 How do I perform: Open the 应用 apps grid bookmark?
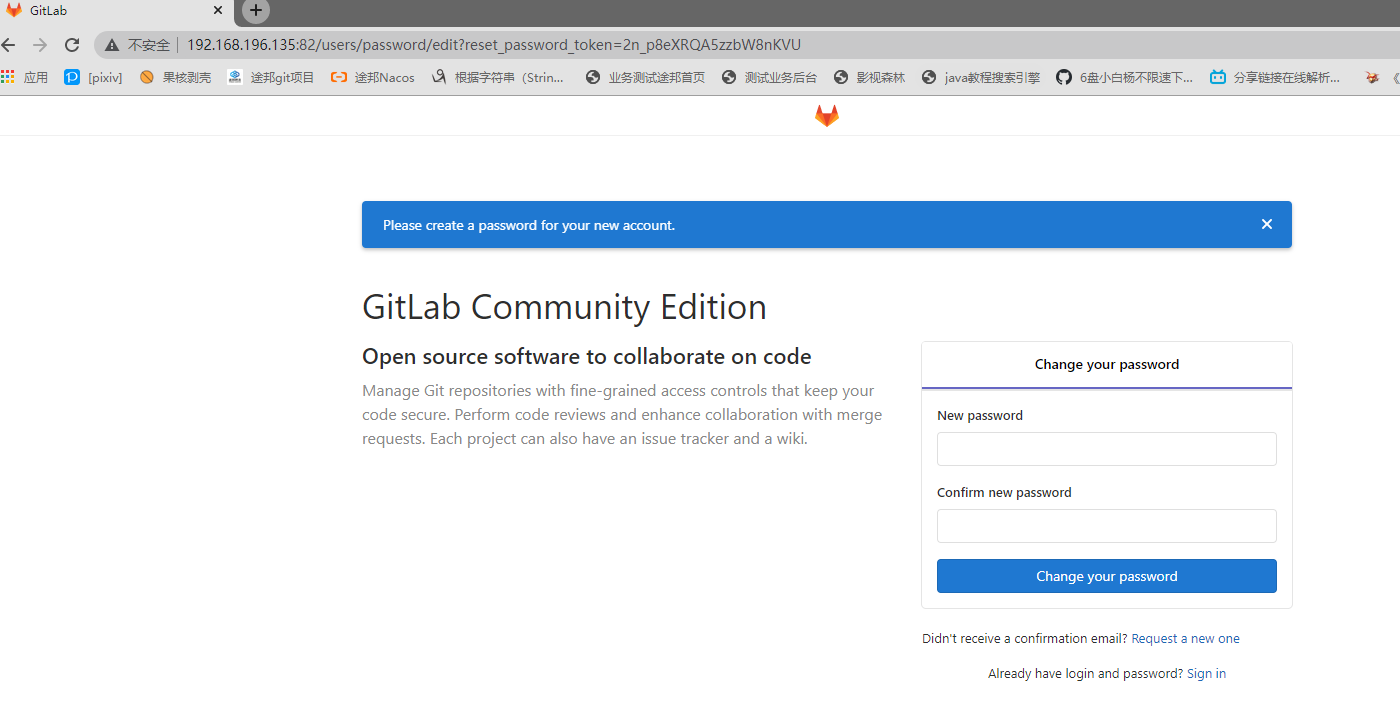(x=24, y=77)
